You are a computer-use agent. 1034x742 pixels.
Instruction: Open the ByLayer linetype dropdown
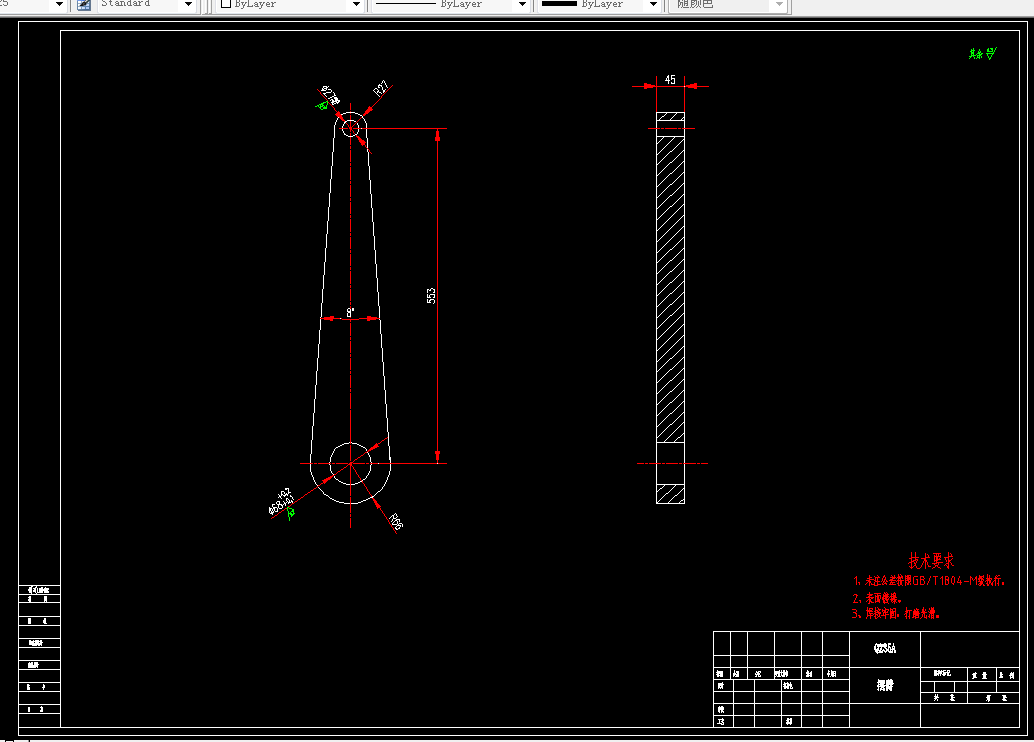coord(523,5)
